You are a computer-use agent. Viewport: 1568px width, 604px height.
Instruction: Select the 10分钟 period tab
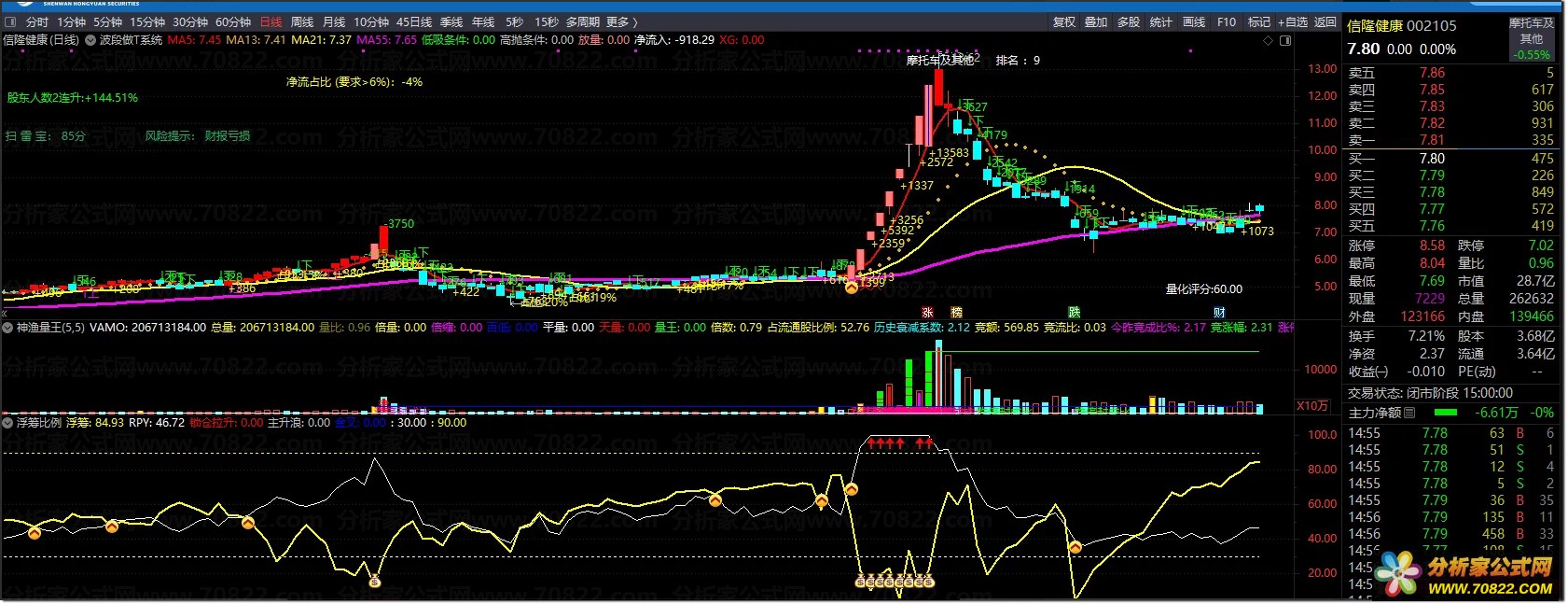point(371,22)
